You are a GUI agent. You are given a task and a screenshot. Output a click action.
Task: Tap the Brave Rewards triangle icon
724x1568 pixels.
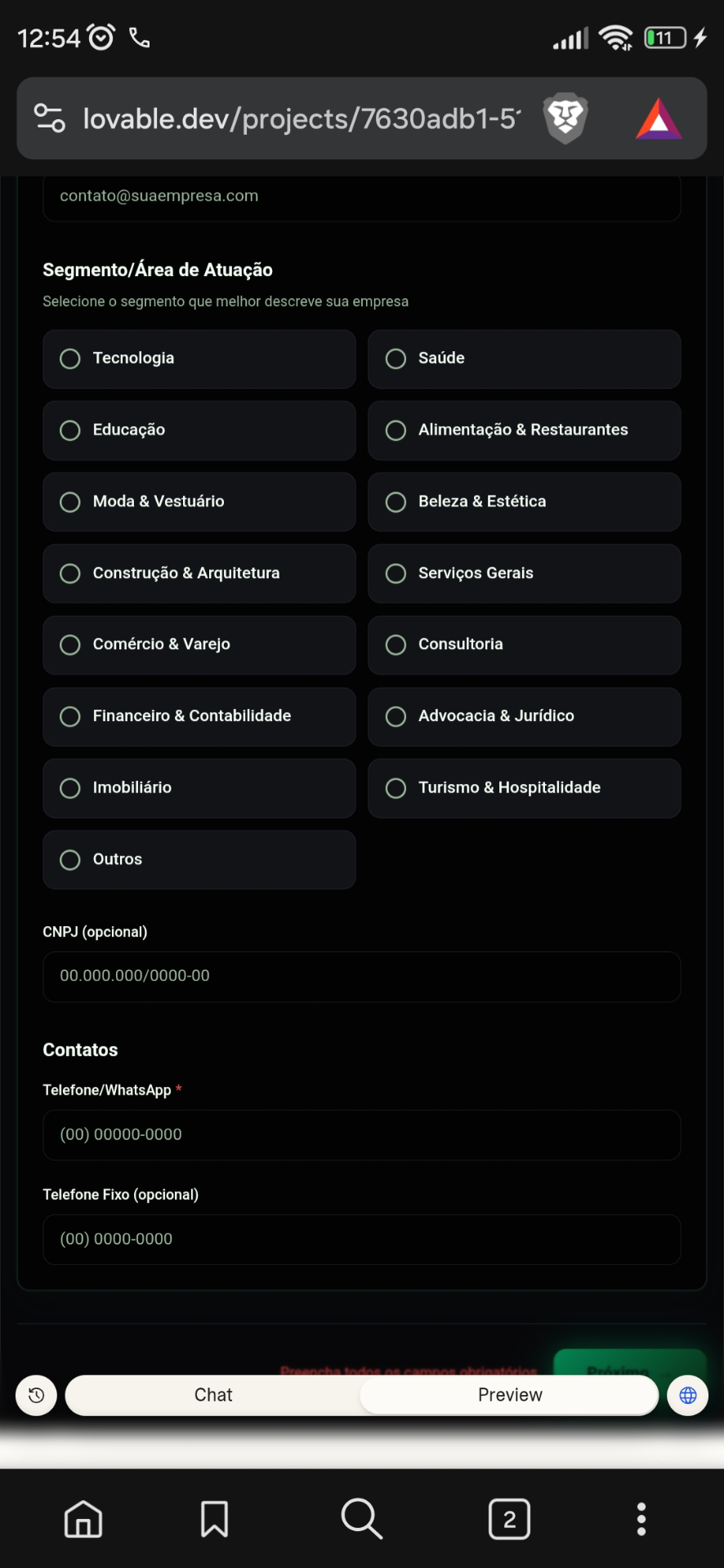(x=659, y=119)
